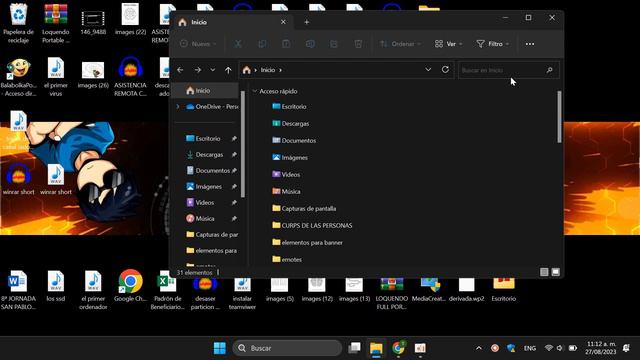Open elementos para folder in sidebar

(212, 250)
